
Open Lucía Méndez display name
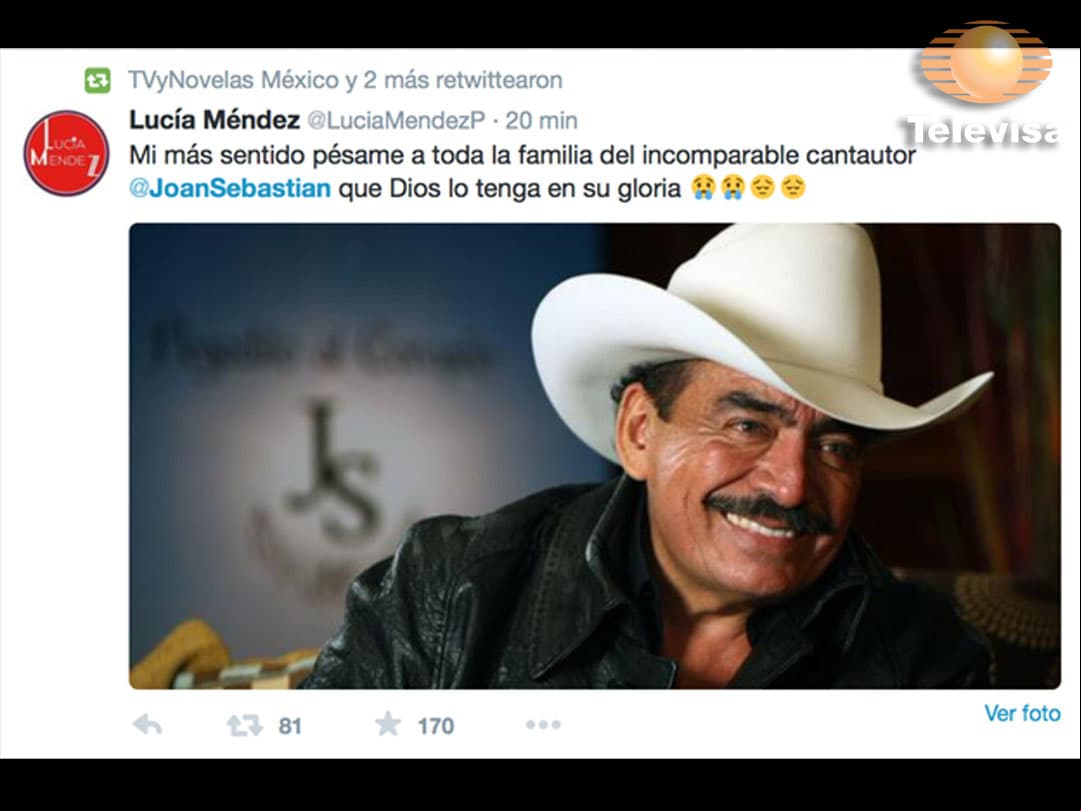[214, 120]
